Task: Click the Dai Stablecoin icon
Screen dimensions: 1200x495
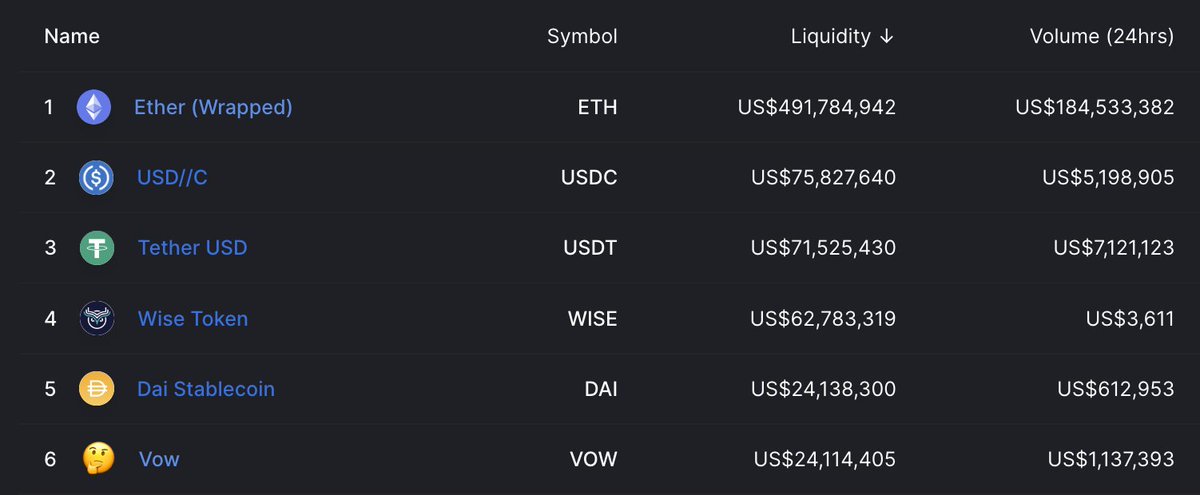Action: tap(97, 389)
